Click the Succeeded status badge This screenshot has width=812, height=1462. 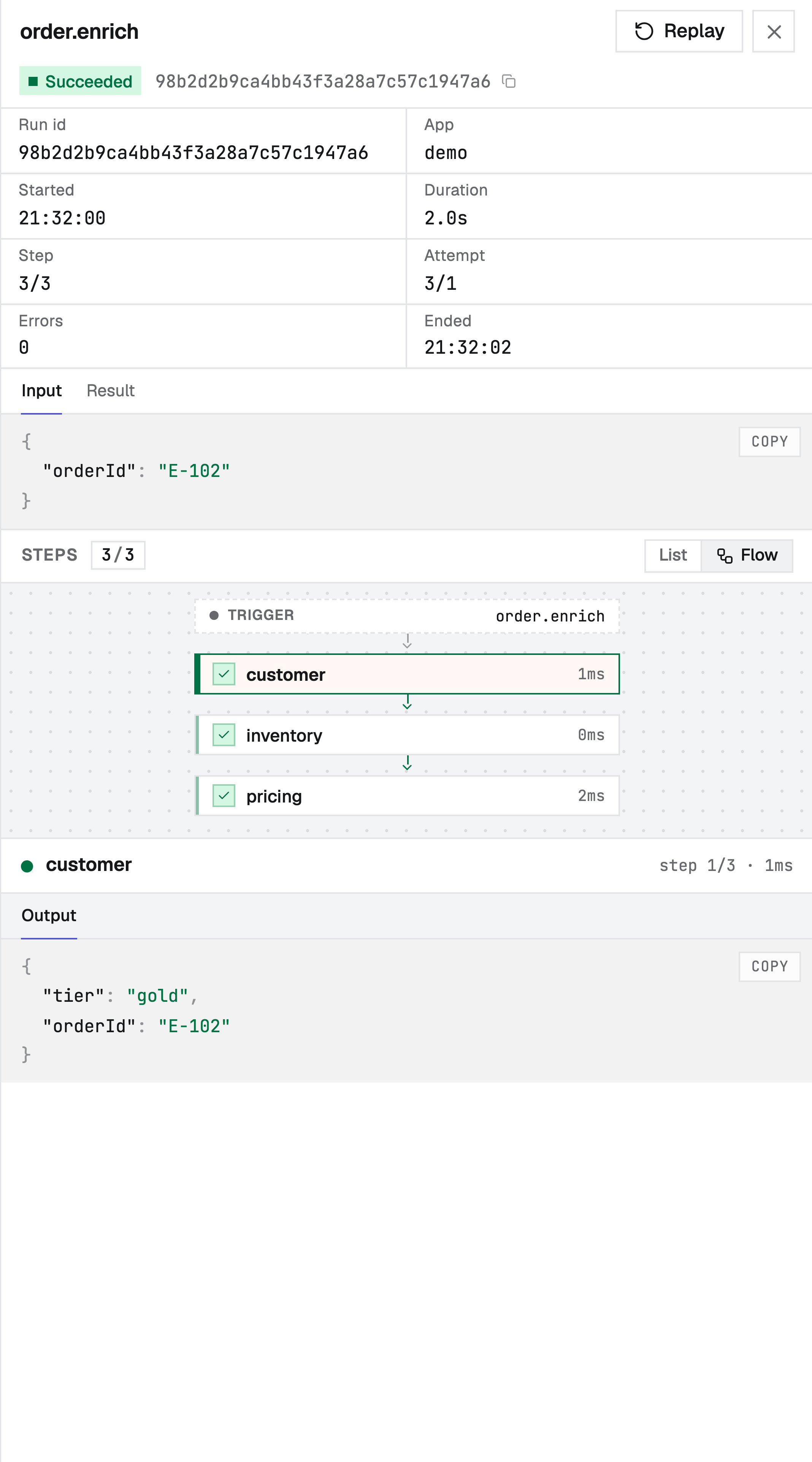pos(80,81)
